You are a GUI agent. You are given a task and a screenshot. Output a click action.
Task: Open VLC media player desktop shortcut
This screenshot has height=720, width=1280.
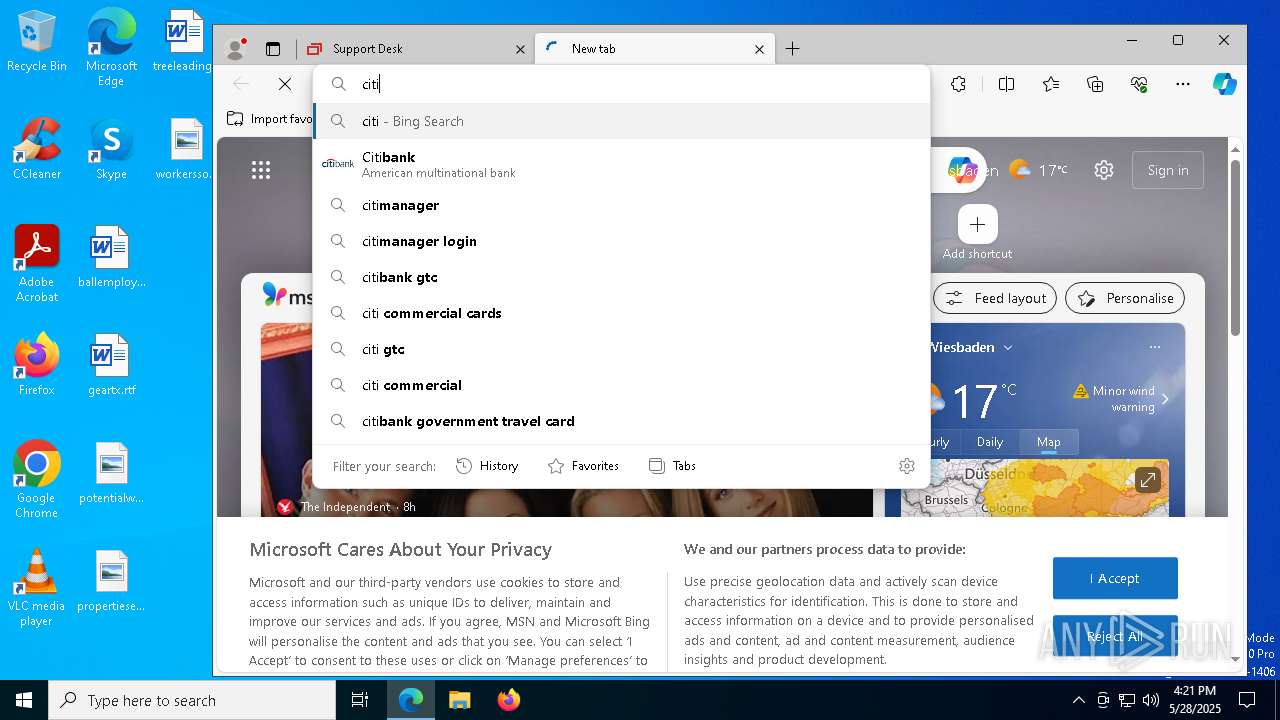pos(37,588)
